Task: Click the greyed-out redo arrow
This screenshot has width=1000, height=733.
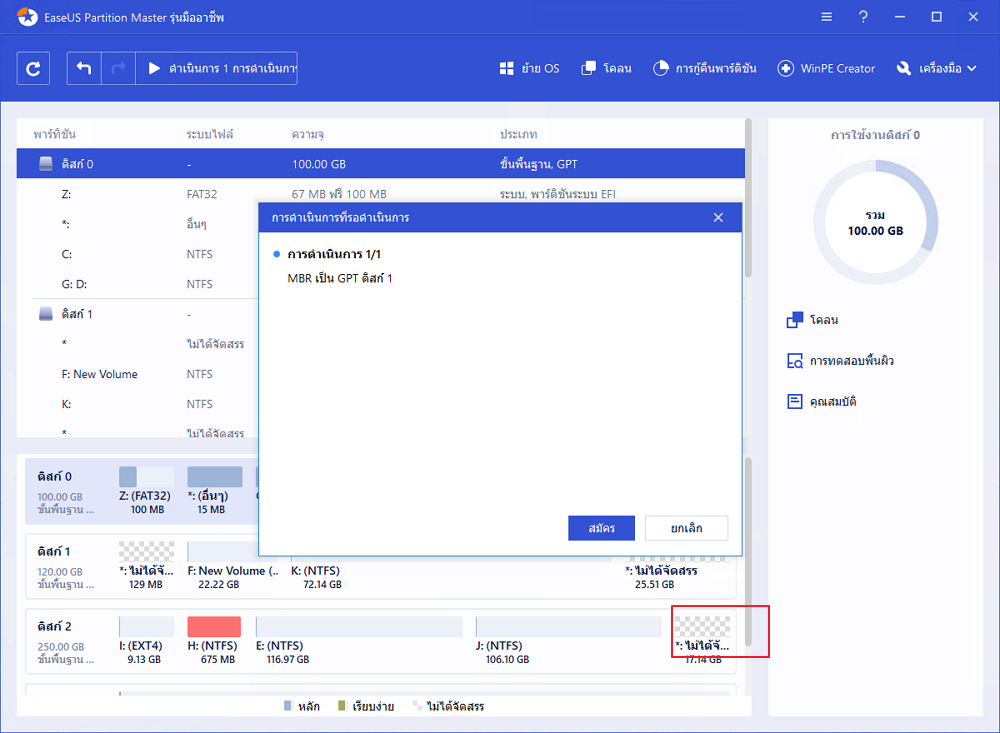Action: 118,68
